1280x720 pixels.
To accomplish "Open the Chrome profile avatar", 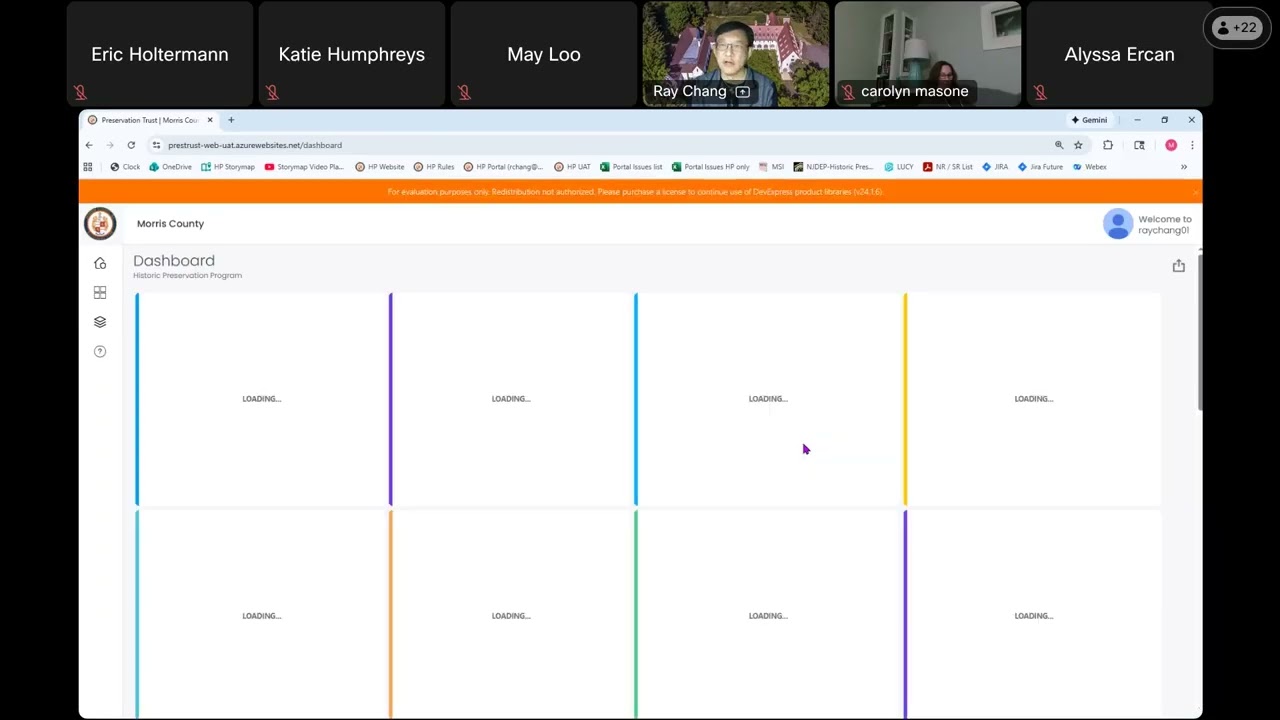I will (x=1171, y=145).
